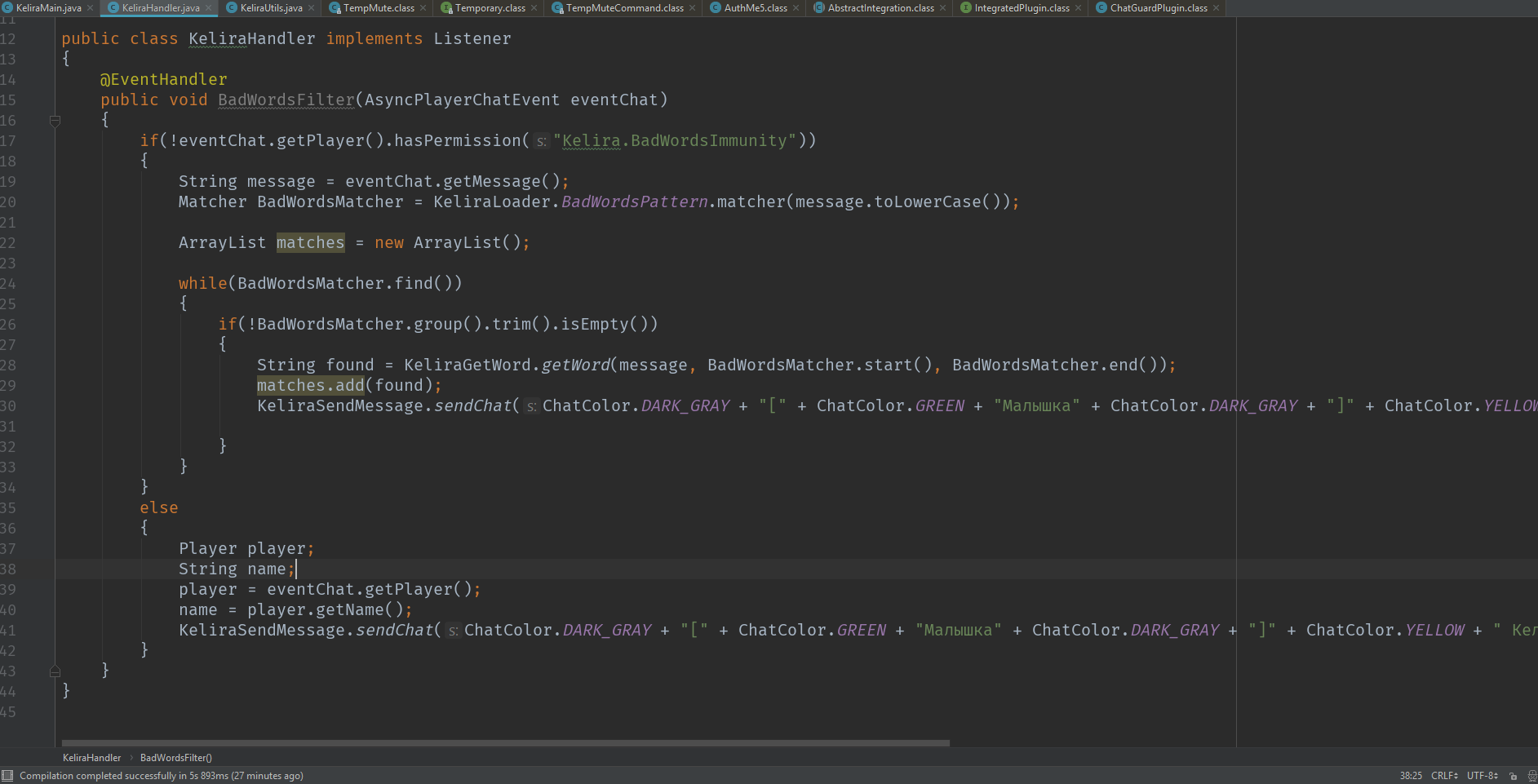Open the CRLF line separator selector
Screen dimensions: 1538x784
(x=1444, y=776)
